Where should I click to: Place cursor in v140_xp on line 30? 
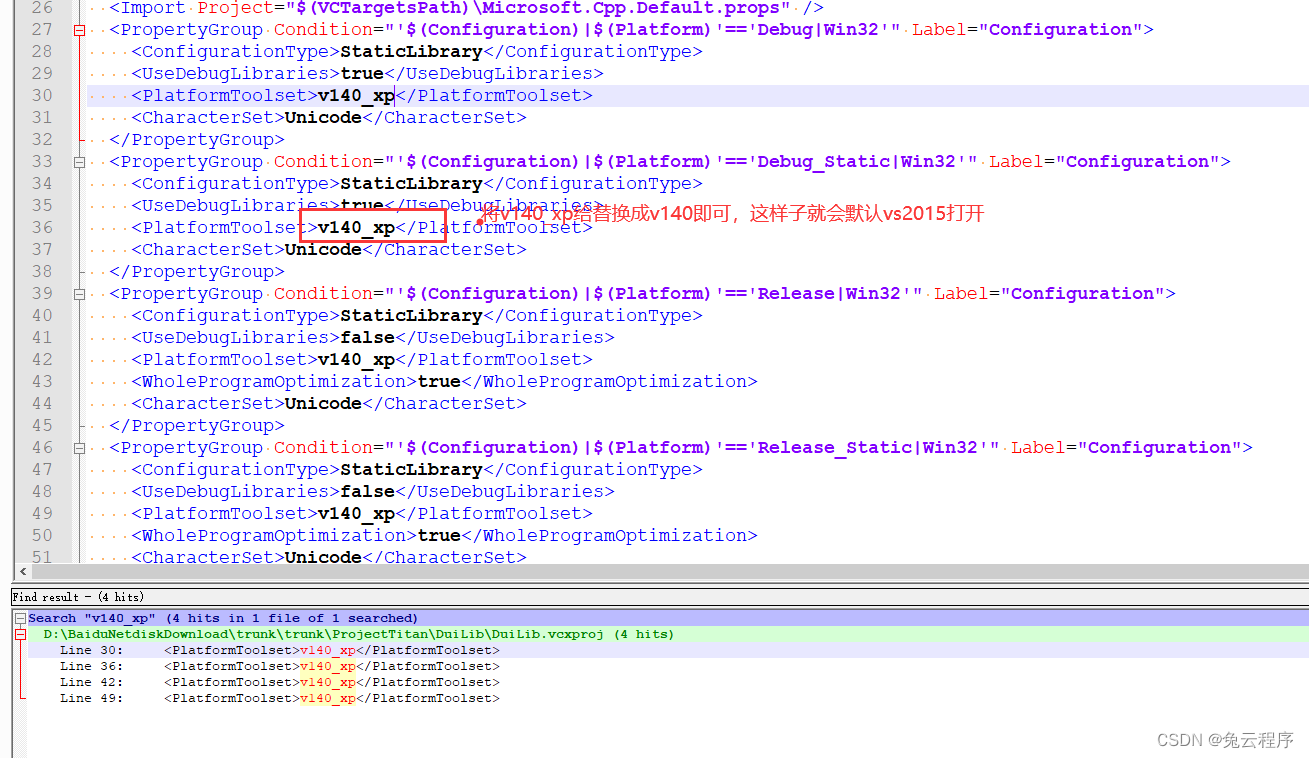point(356,96)
